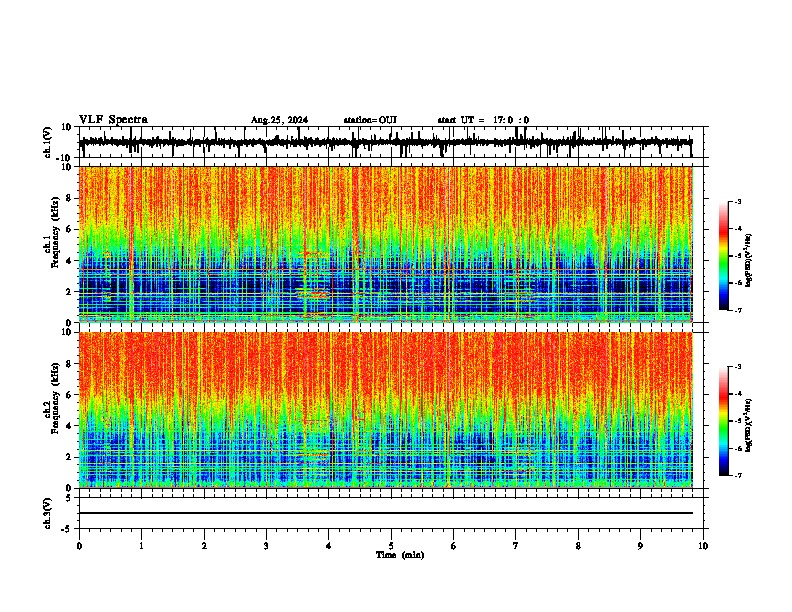Screen dimensions: 792x612
Task: Select the ch.1 colorbar log(PSD) label
Action: [x=749, y=260]
